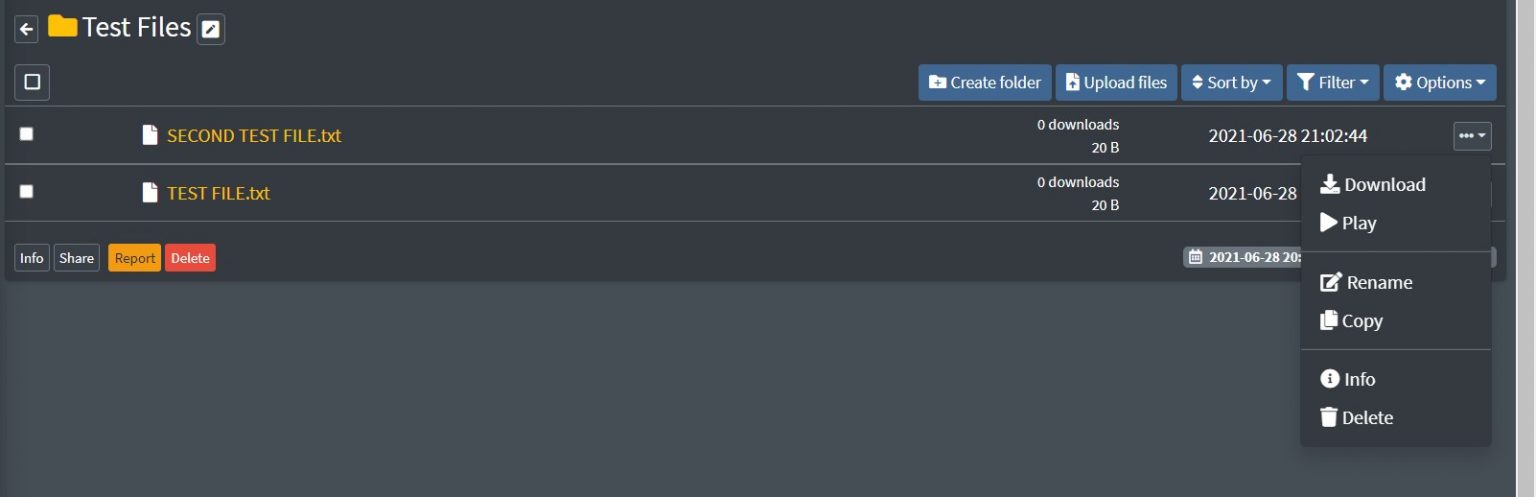Image resolution: width=1536 pixels, height=497 pixels.
Task: Open the Sort by dropdown
Action: pyautogui.click(x=1231, y=83)
